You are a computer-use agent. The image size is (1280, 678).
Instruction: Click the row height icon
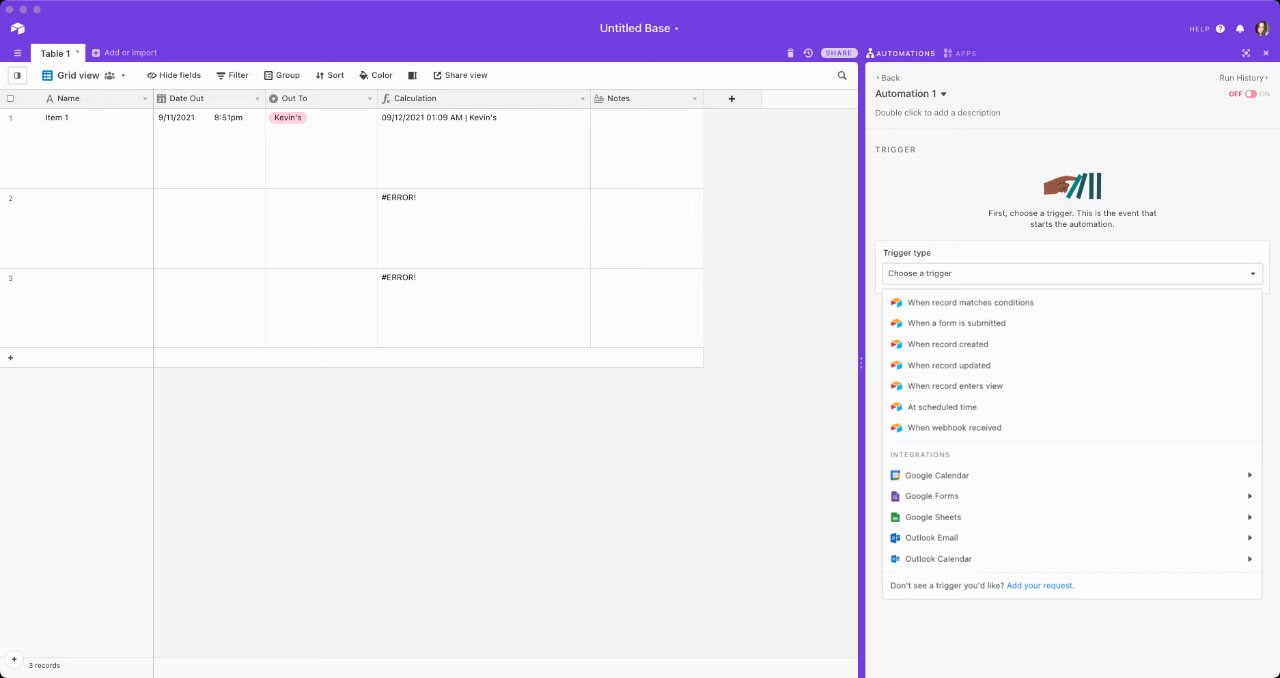(x=412, y=75)
